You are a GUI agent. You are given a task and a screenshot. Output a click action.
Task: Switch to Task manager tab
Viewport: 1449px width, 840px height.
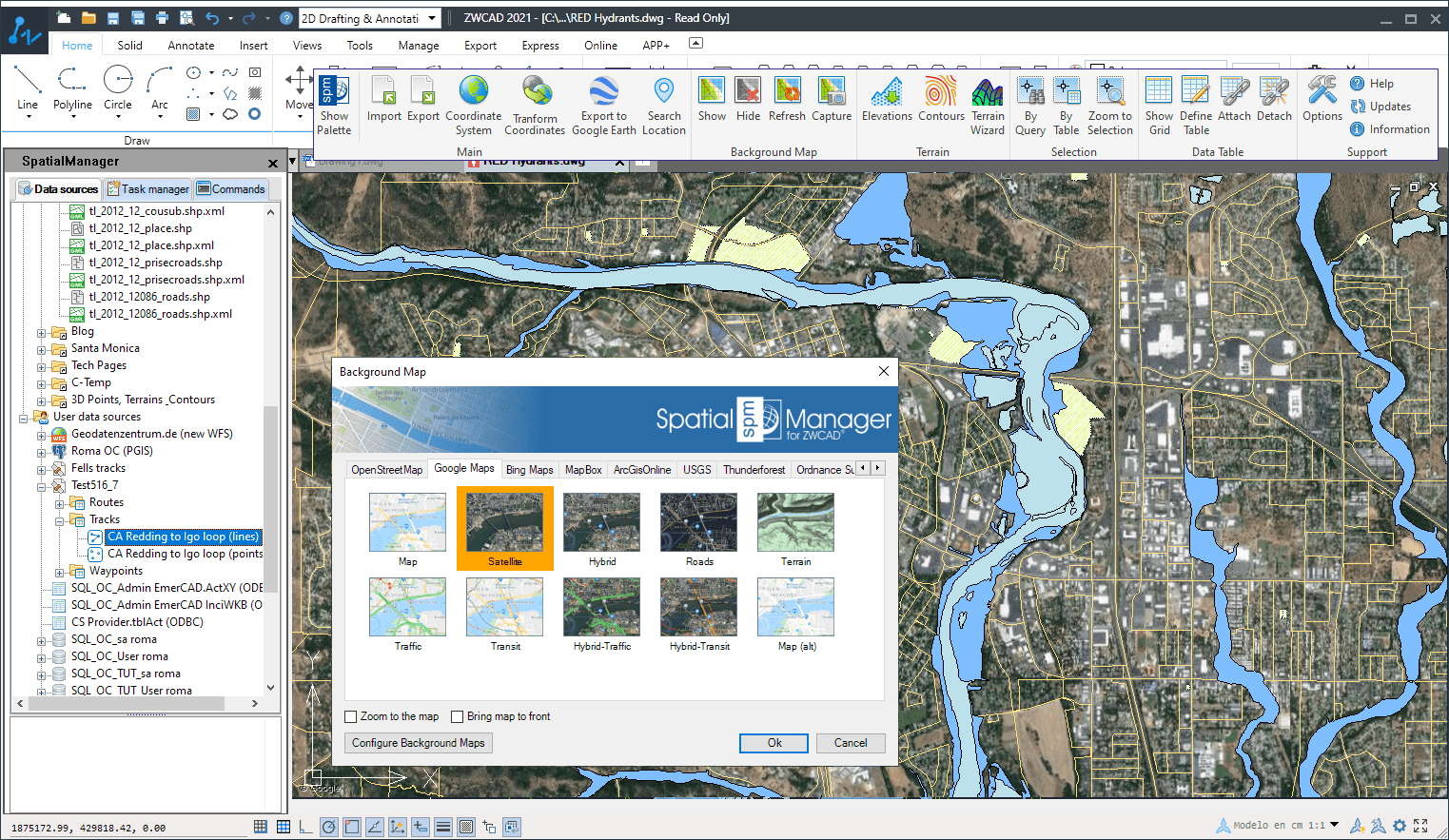click(148, 189)
